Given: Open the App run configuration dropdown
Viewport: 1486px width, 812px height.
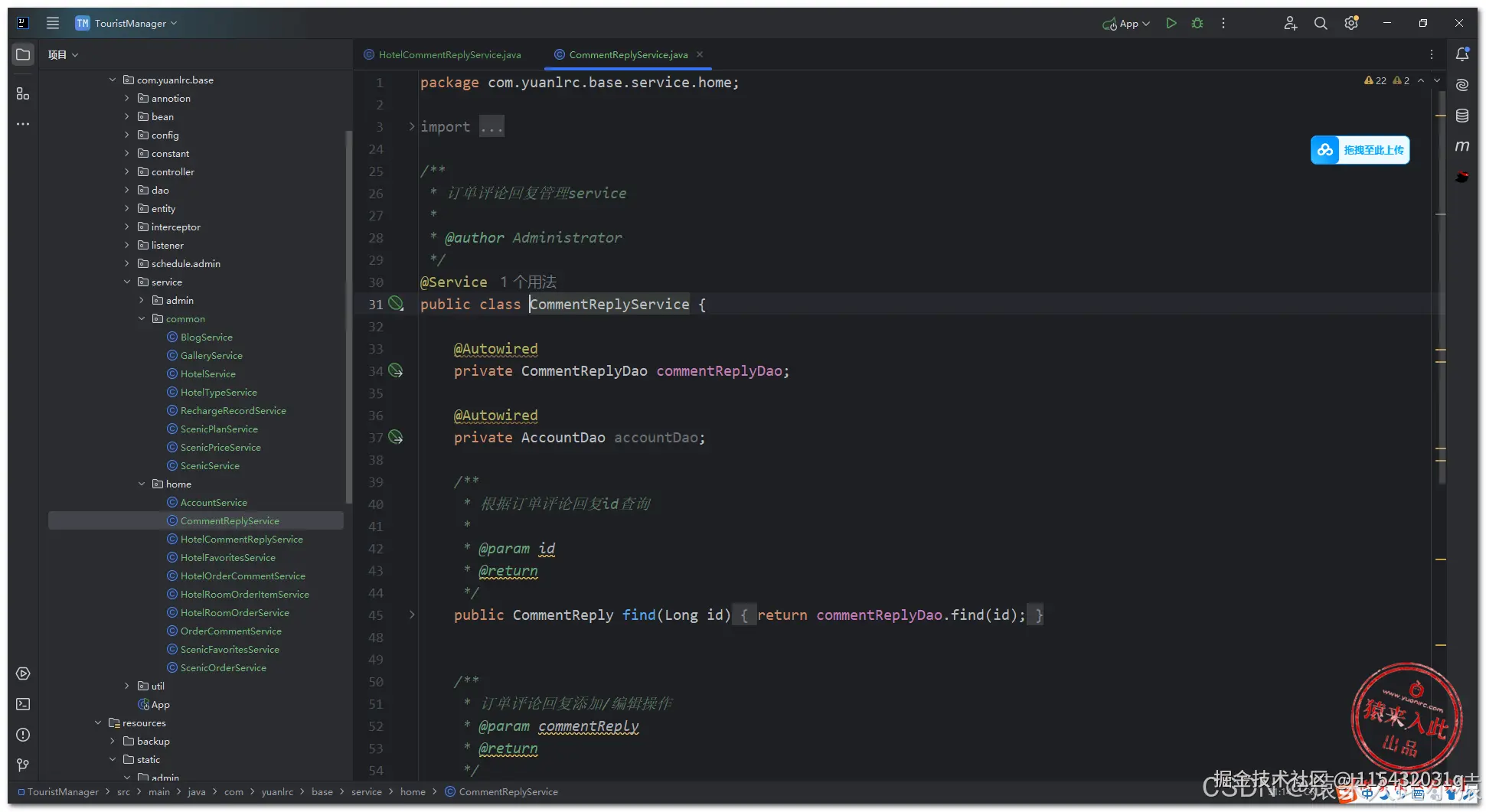Looking at the screenshot, I should click(x=1126, y=23).
